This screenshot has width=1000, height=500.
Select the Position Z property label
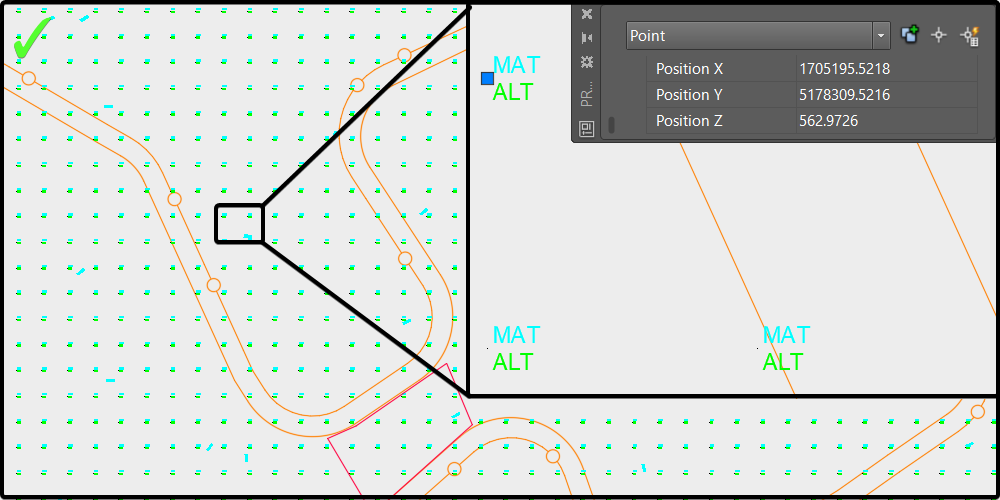click(x=722, y=121)
